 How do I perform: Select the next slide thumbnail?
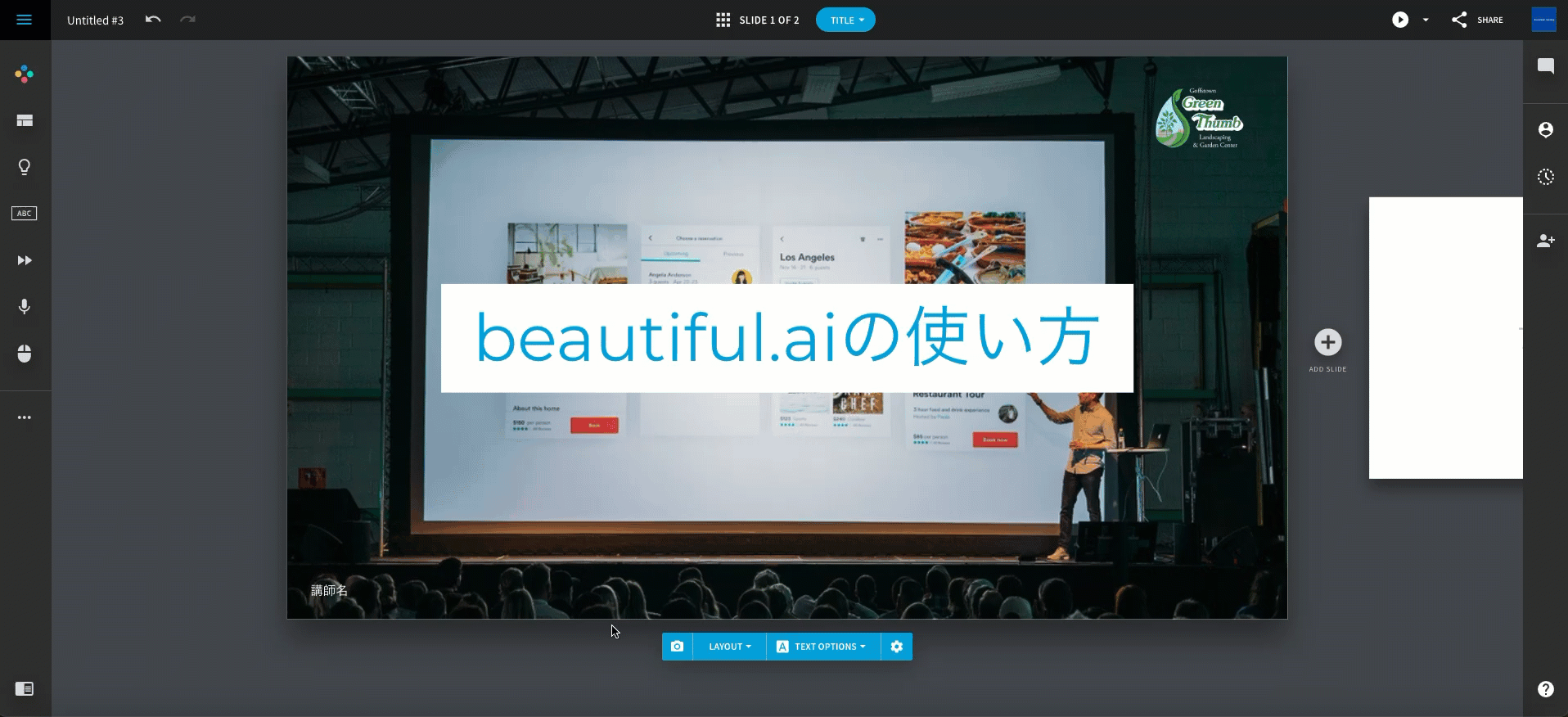pyautogui.click(x=1445, y=338)
